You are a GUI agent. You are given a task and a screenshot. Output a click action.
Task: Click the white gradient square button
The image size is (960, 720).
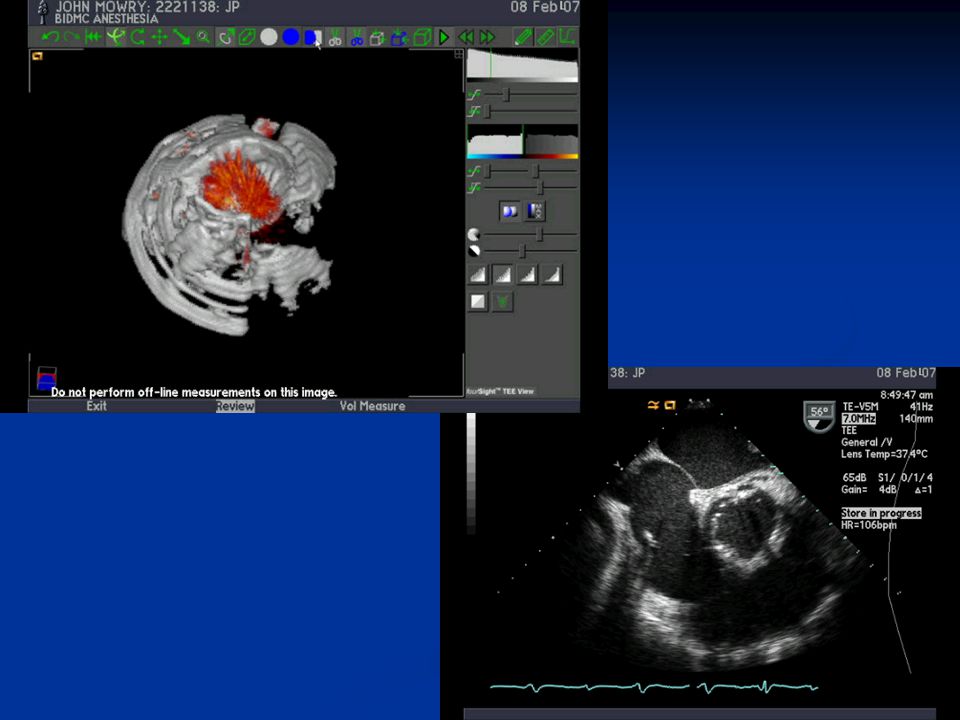point(478,301)
